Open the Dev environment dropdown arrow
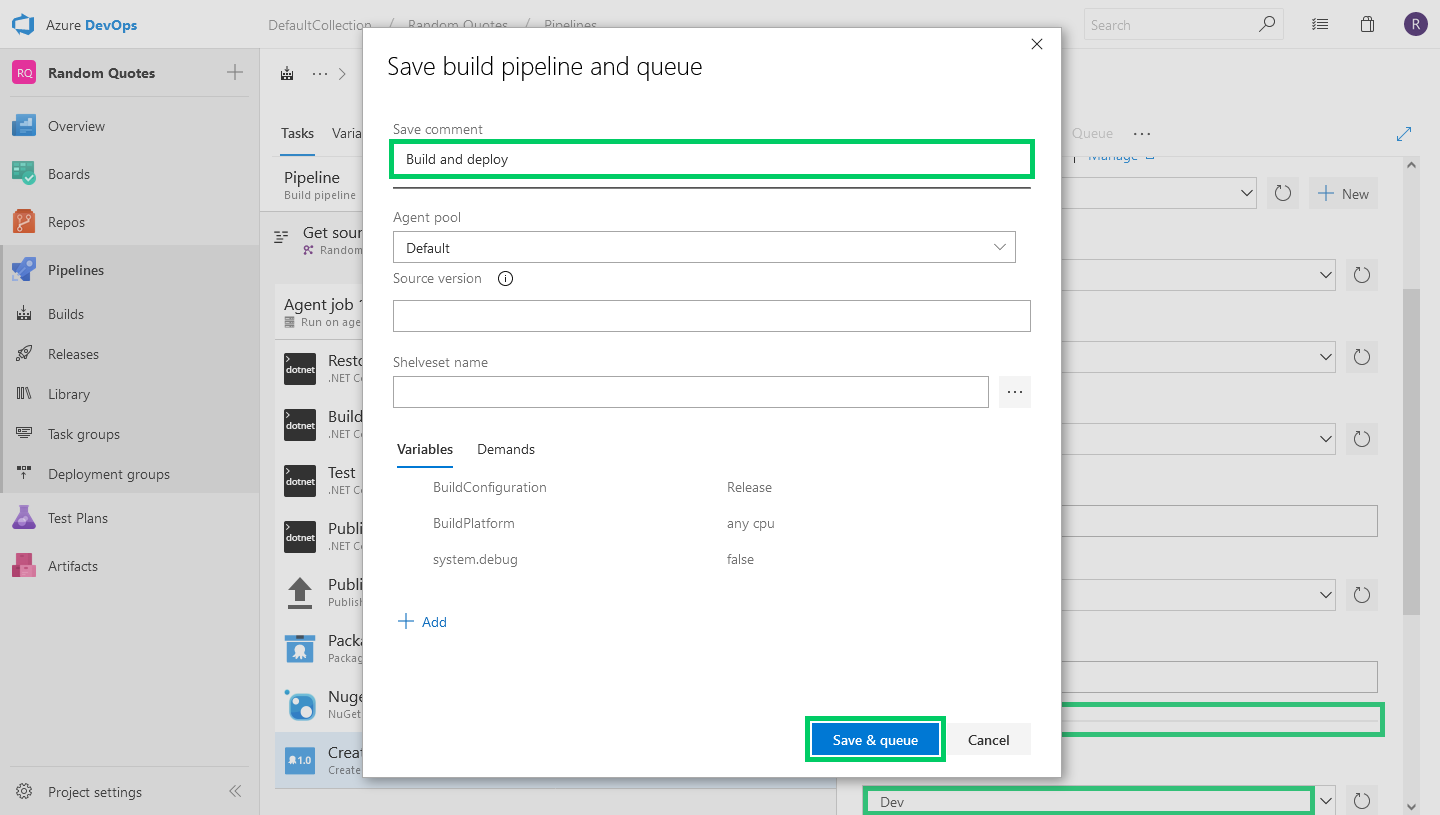This screenshot has height=815, width=1440. pos(1326,800)
